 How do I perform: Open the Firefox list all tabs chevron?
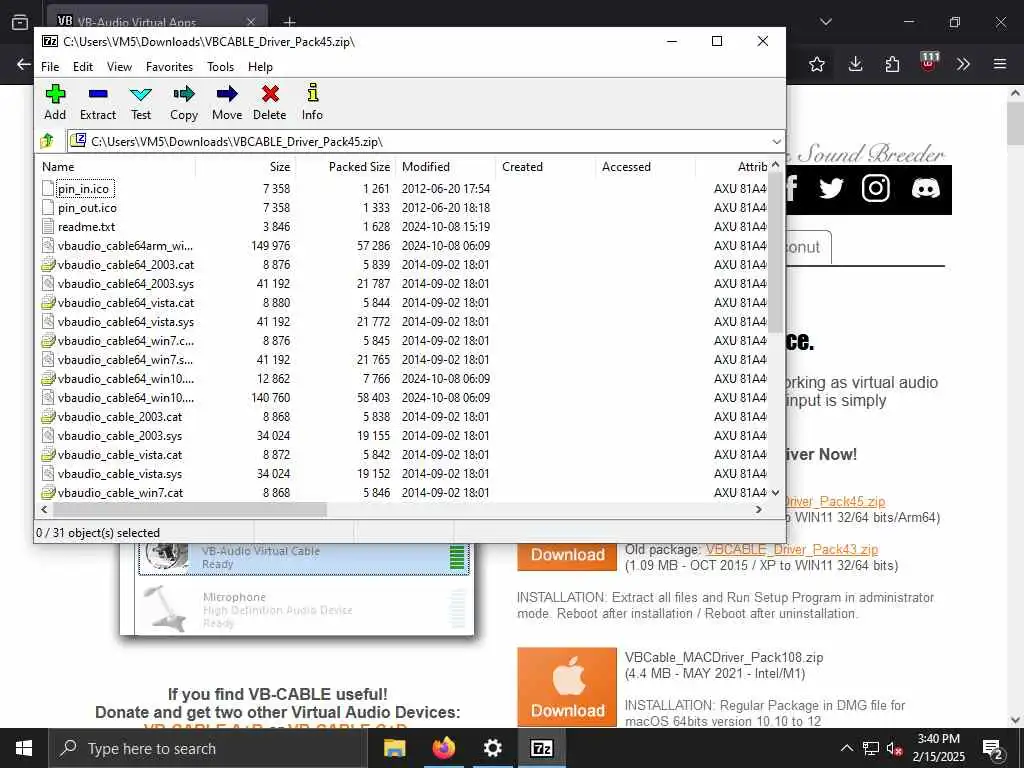(x=825, y=22)
